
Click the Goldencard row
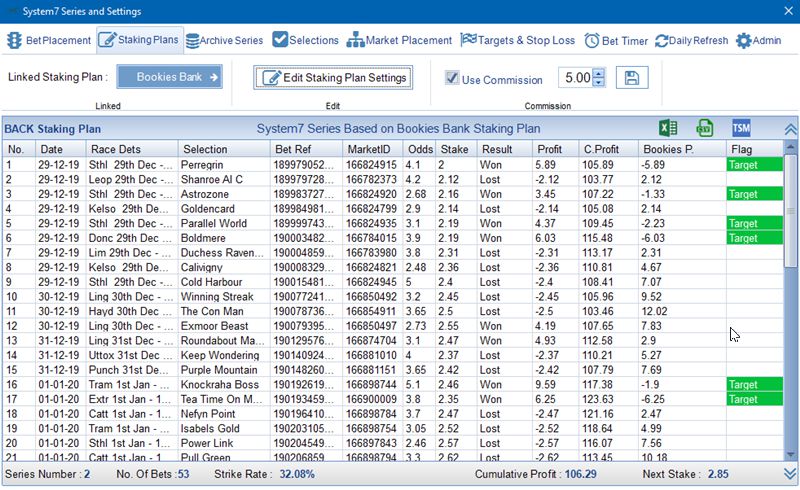[x=393, y=209]
